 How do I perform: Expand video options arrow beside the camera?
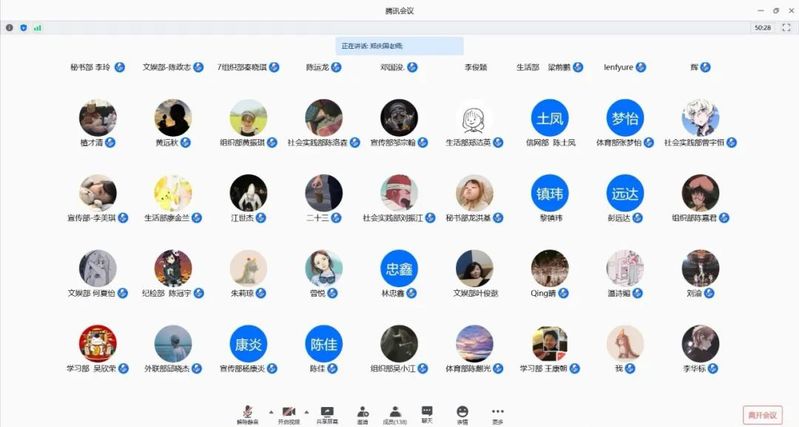pyautogui.click(x=306, y=411)
